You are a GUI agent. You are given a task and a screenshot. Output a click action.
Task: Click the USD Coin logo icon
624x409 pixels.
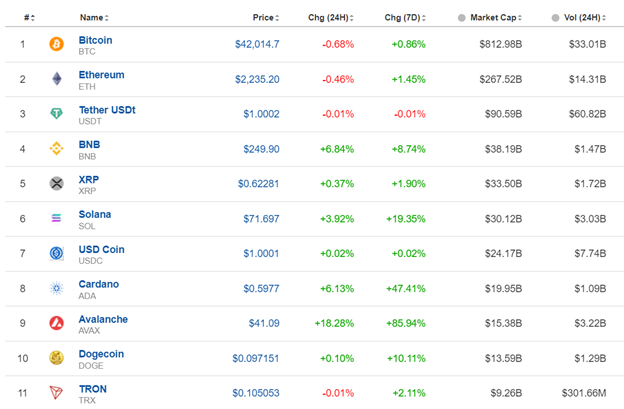pos(56,253)
